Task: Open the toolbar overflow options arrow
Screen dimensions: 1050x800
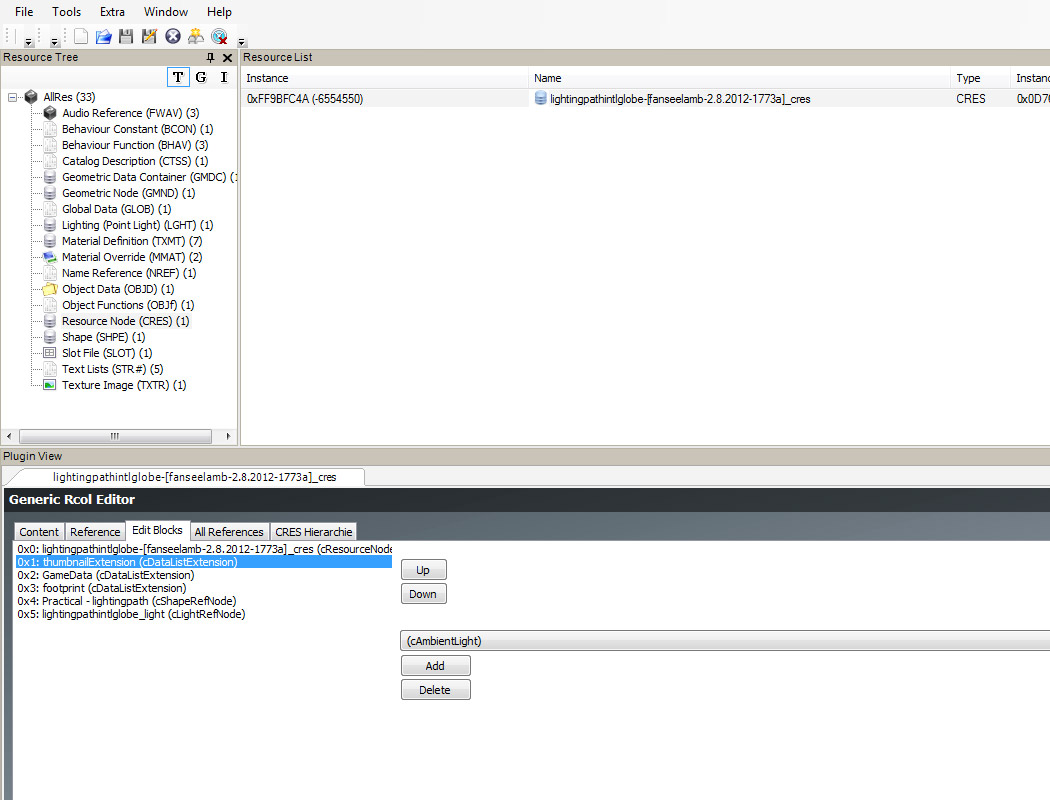Action: (x=242, y=42)
